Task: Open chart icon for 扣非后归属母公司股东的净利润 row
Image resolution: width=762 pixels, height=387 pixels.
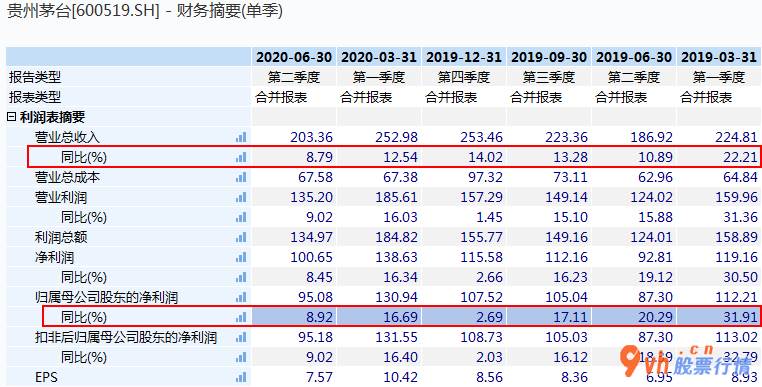Action: tap(241, 337)
